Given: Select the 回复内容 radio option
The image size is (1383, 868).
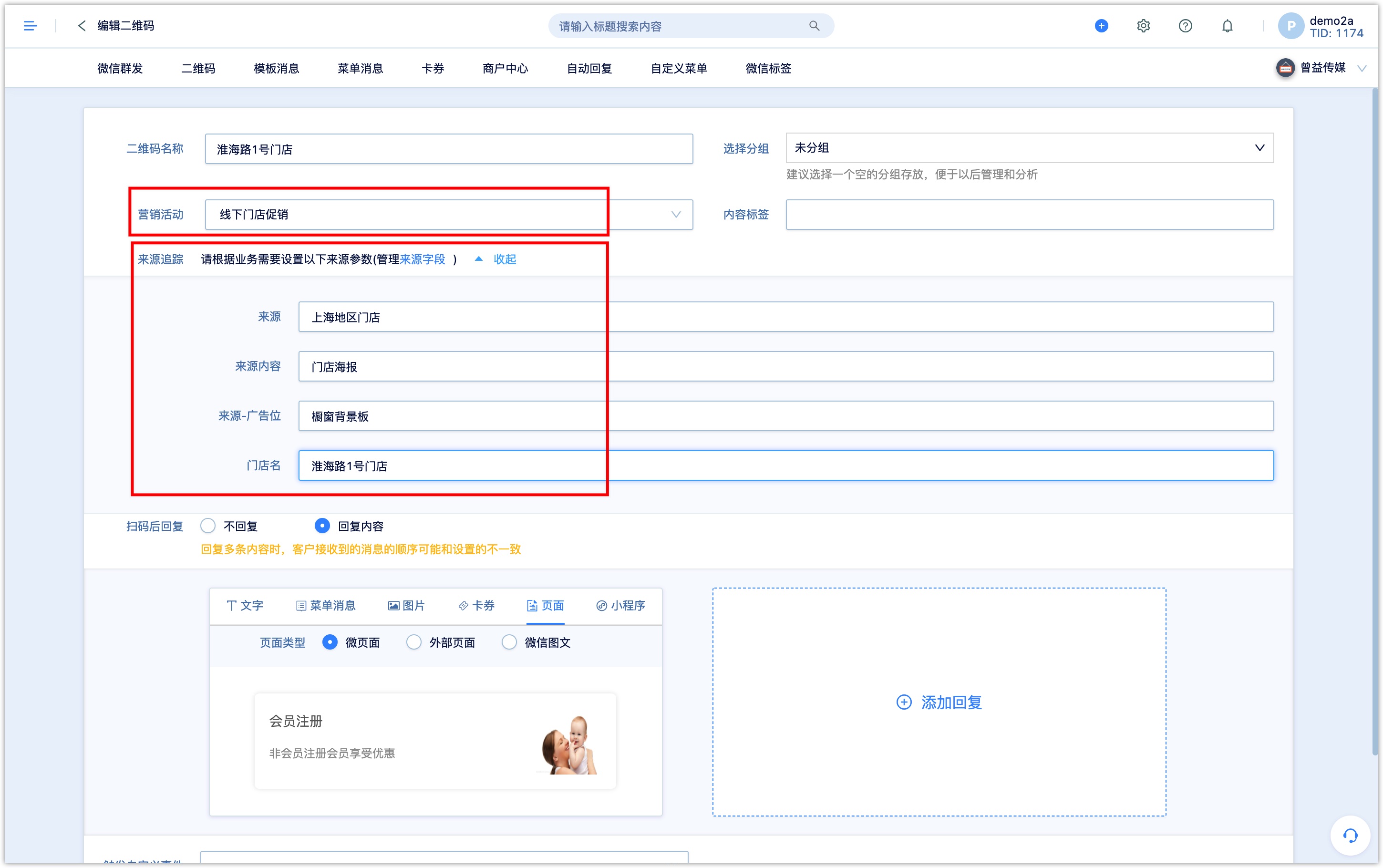Looking at the screenshot, I should tap(322, 526).
